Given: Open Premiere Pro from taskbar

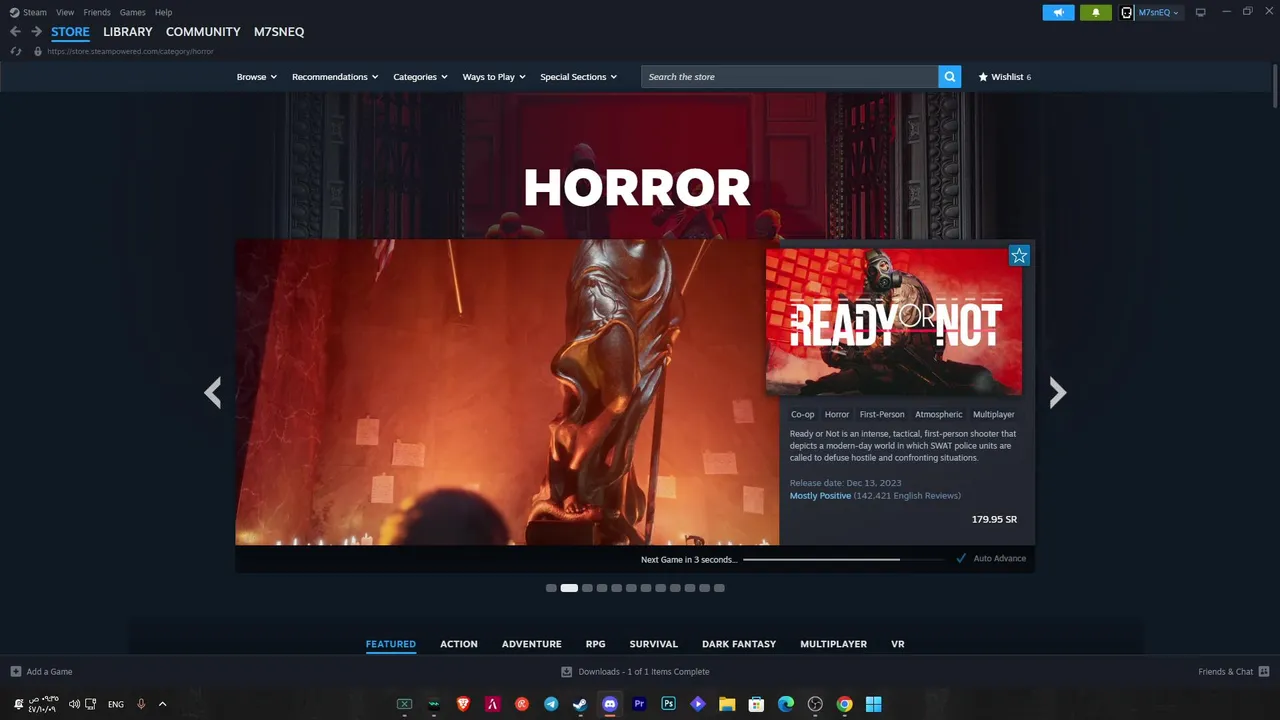Looking at the screenshot, I should click(x=639, y=704).
